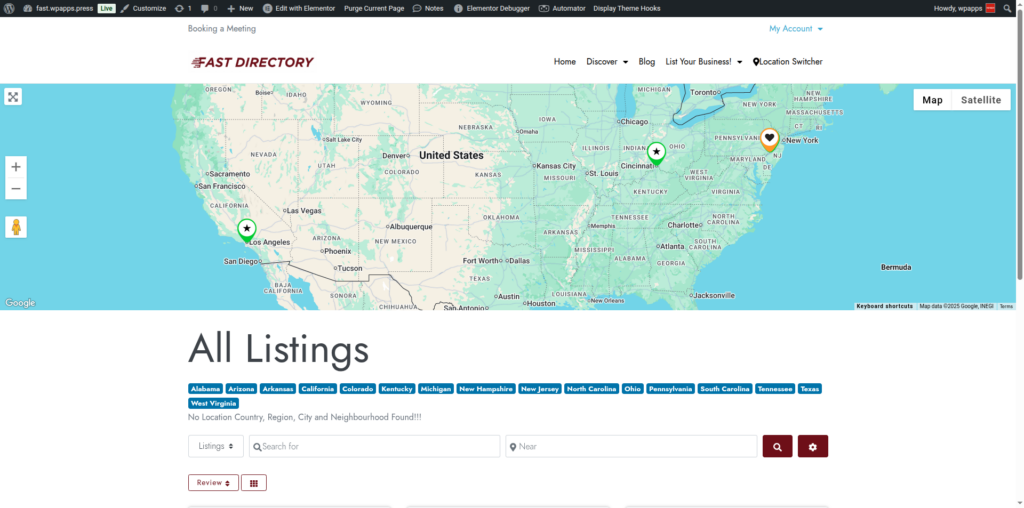
Task: Open the Listings type dropdown
Action: (216, 446)
